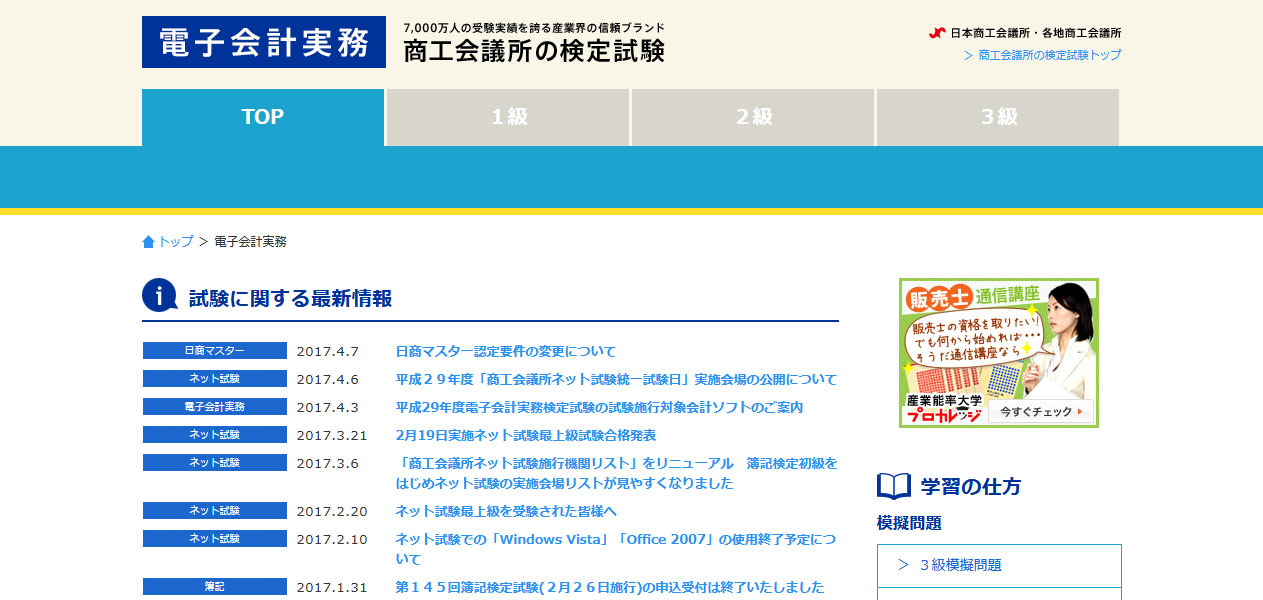The height and width of the screenshot is (600, 1263).
Task: Click the Japan Chamber of Commerce logo mark
Action: tap(937, 33)
